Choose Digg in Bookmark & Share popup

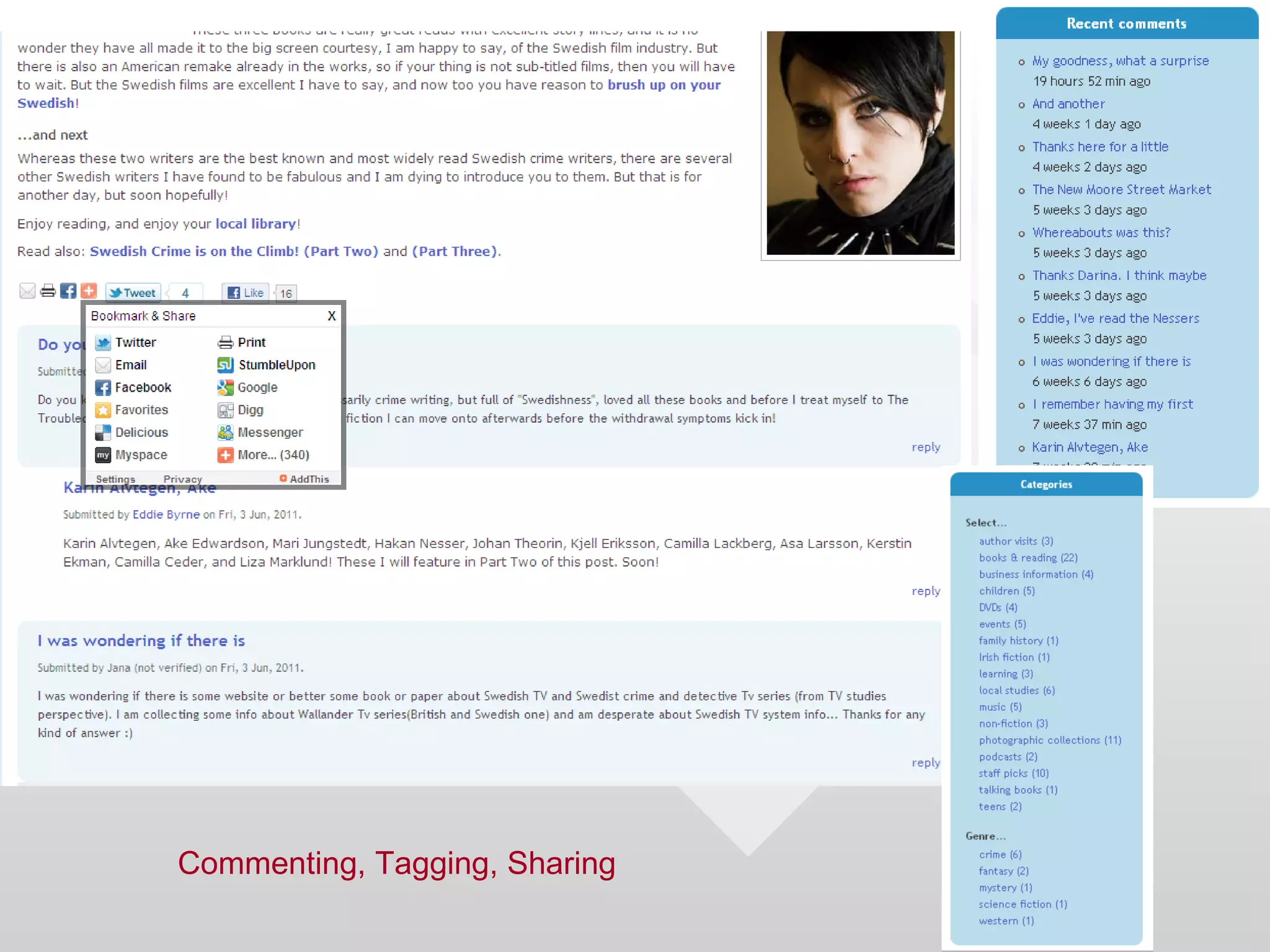click(241, 410)
